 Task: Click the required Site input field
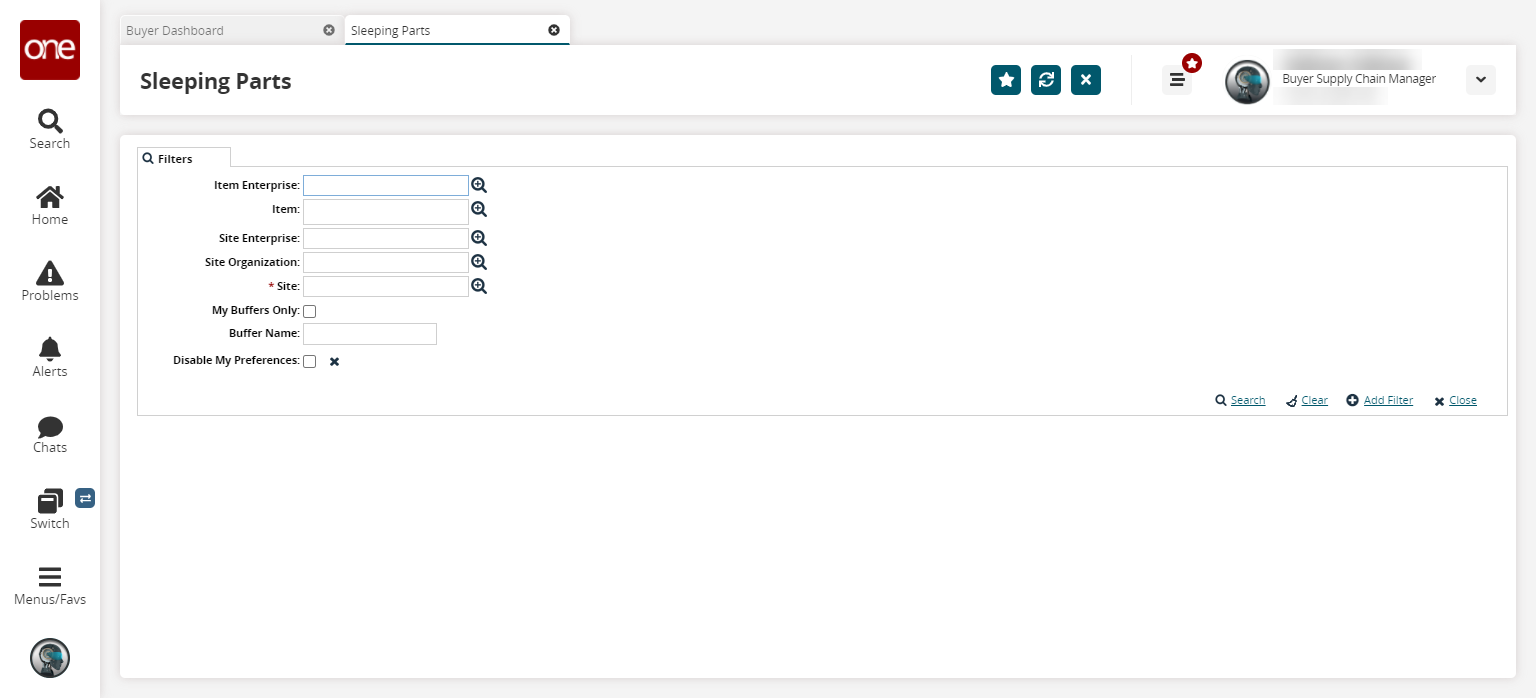(386, 286)
